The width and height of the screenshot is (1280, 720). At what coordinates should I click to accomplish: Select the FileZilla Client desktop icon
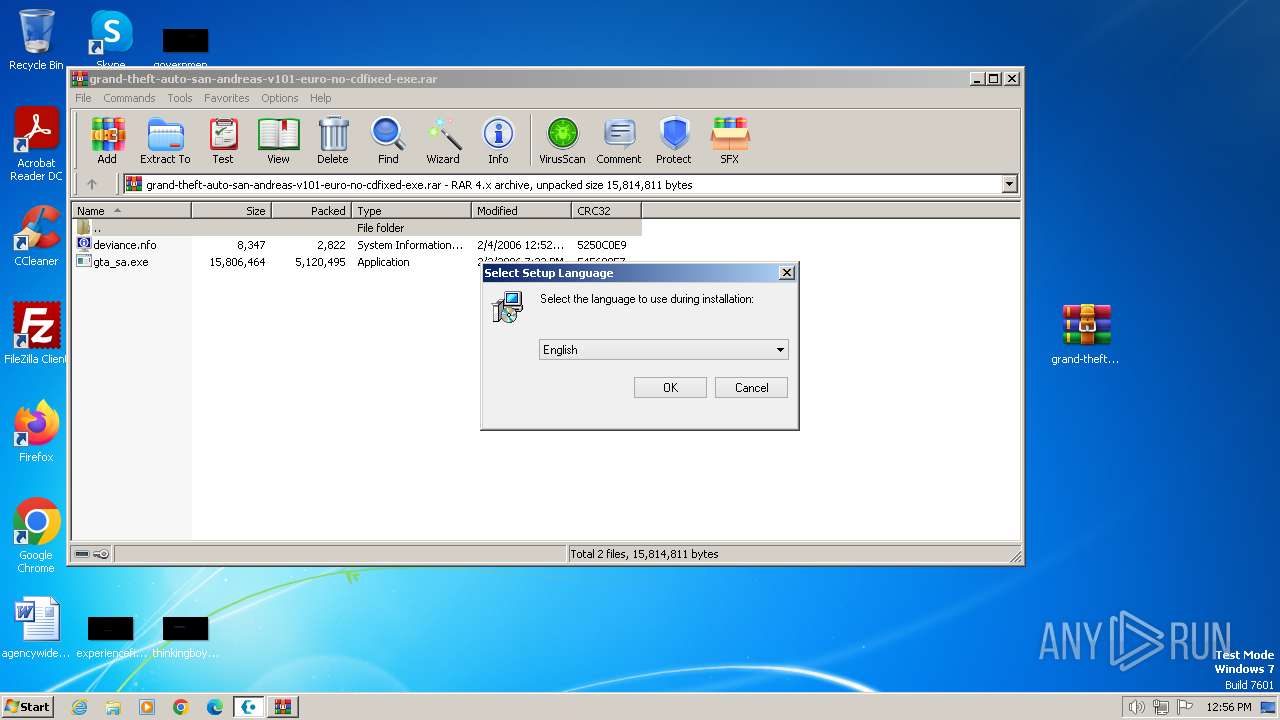[36, 333]
